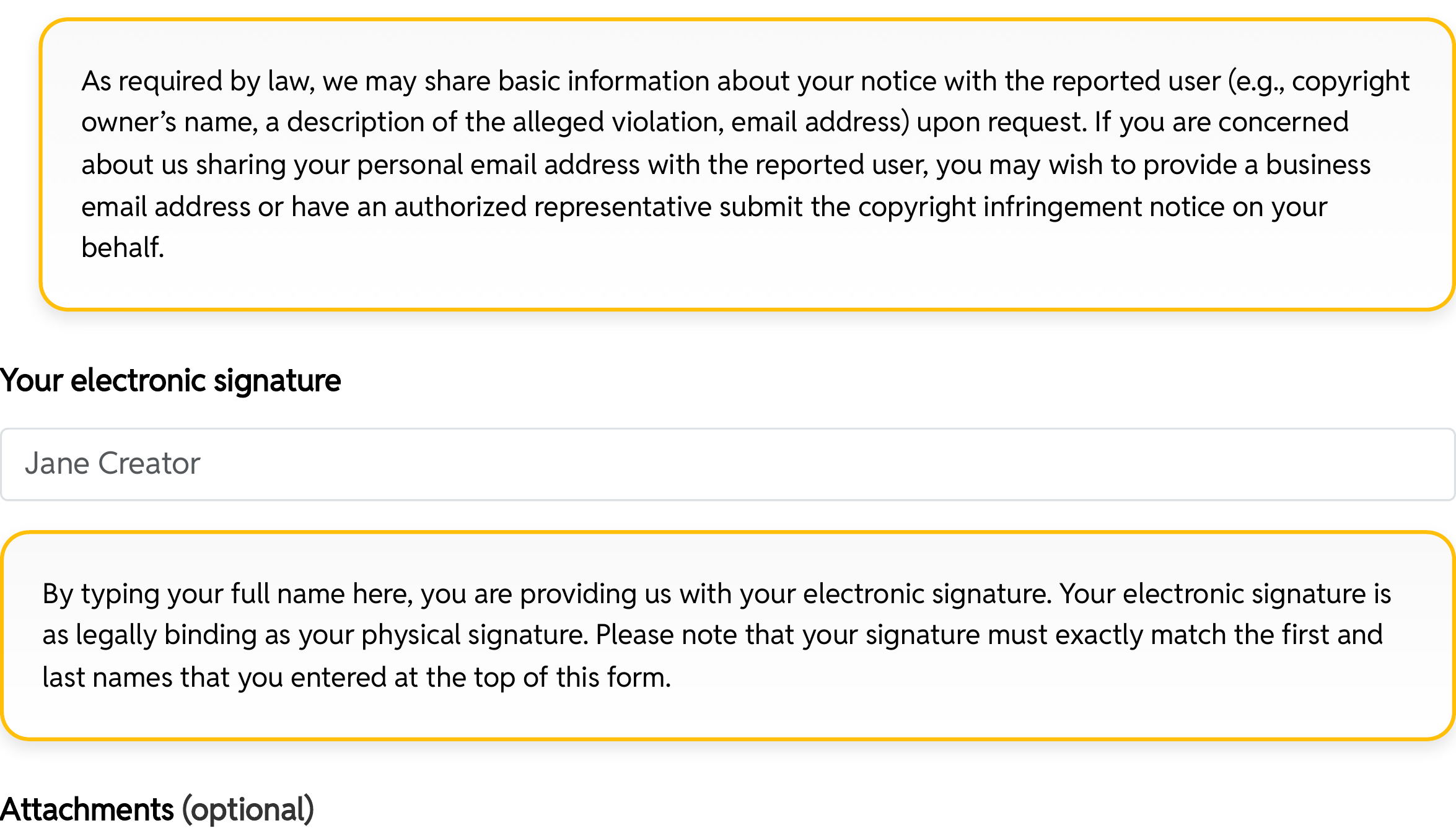
Task: Click the optional text next to Attachments
Action: point(247,808)
